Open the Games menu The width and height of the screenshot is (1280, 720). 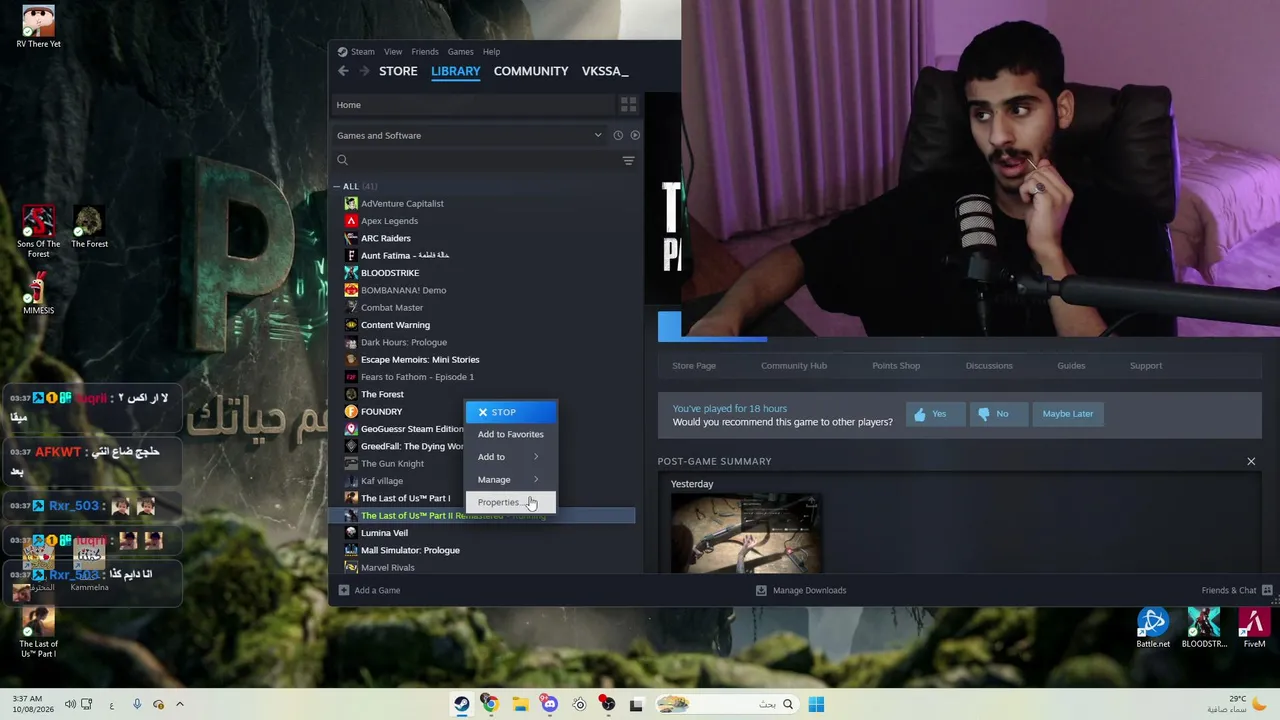(x=461, y=52)
